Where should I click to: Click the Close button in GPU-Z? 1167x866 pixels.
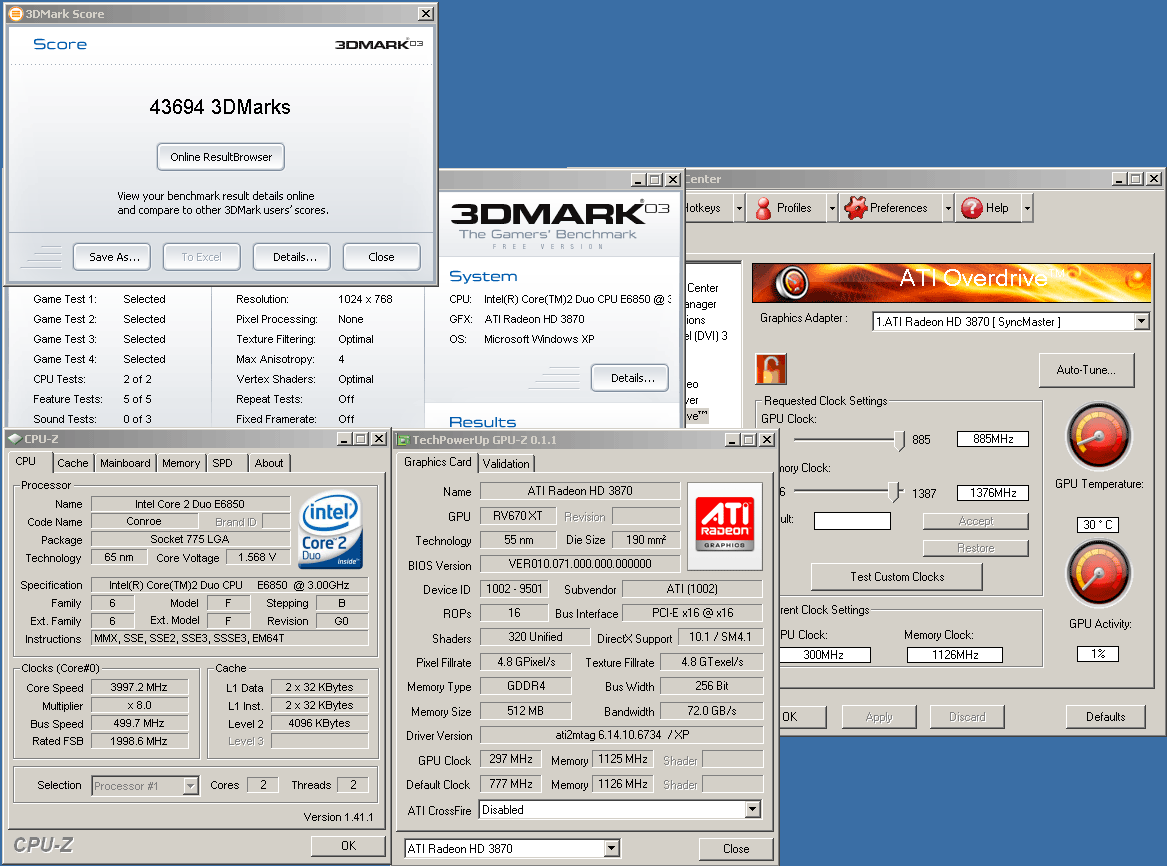pyautogui.click(x=736, y=849)
